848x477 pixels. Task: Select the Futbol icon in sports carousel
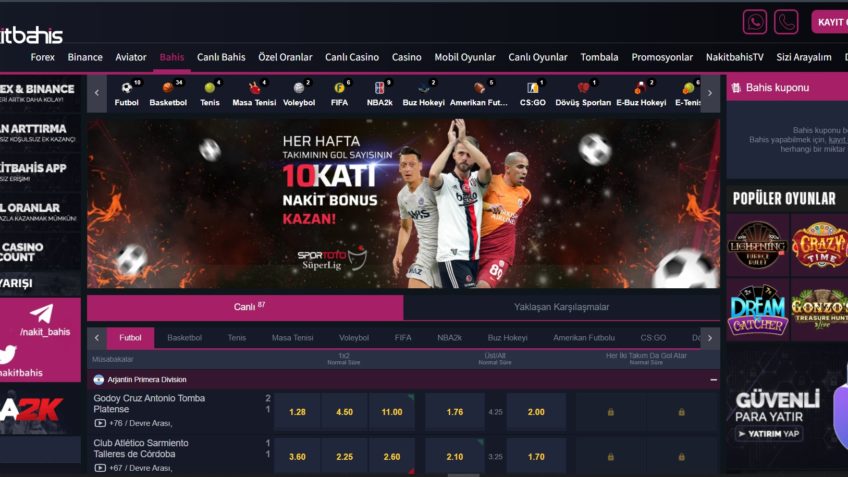127,93
